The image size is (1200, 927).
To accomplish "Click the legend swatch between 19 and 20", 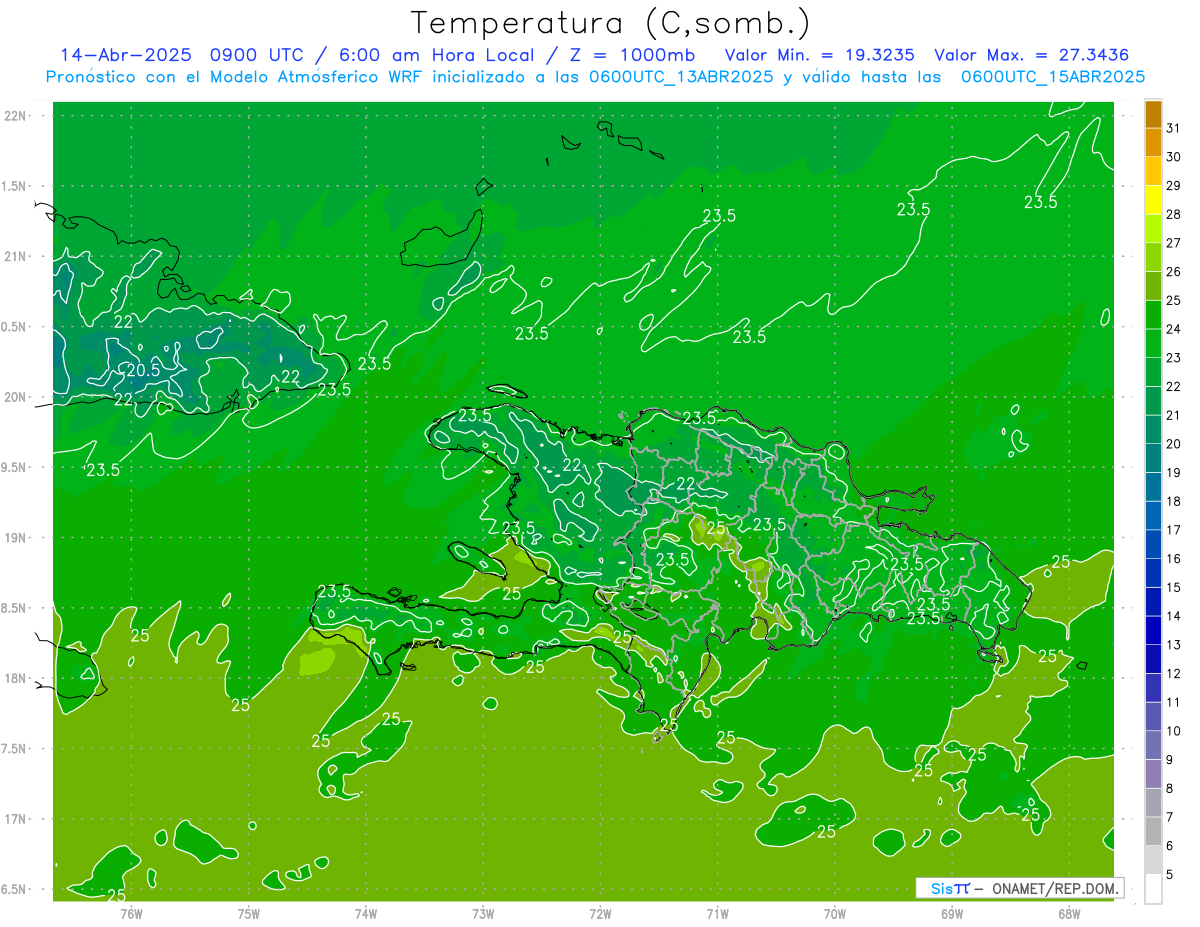I will coord(1154,459).
